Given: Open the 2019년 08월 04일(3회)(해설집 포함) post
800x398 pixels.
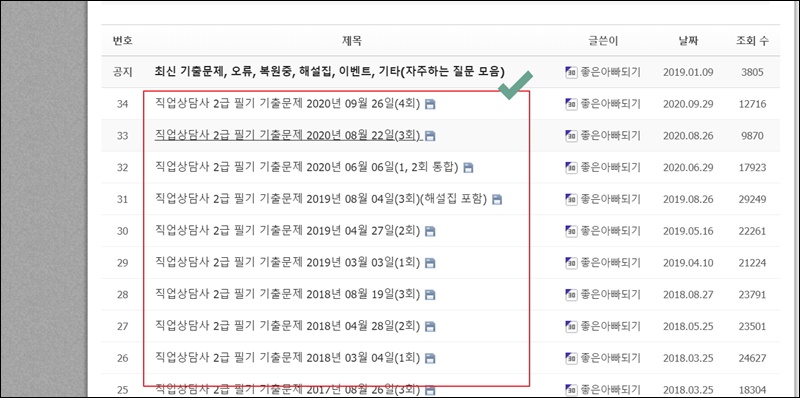Looking at the screenshot, I should coord(321,199).
